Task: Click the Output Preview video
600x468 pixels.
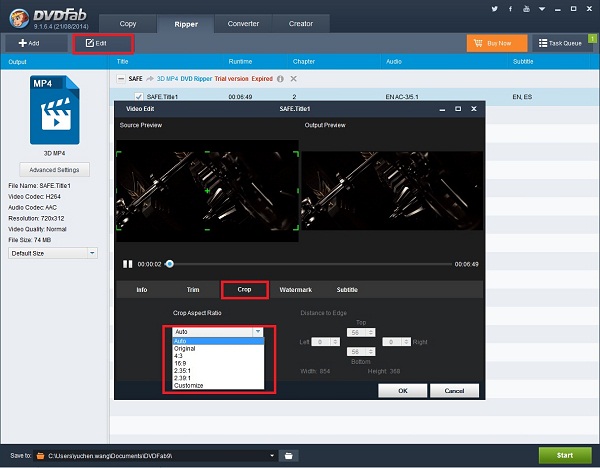Action: pyautogui.click(x=393, y=191)
